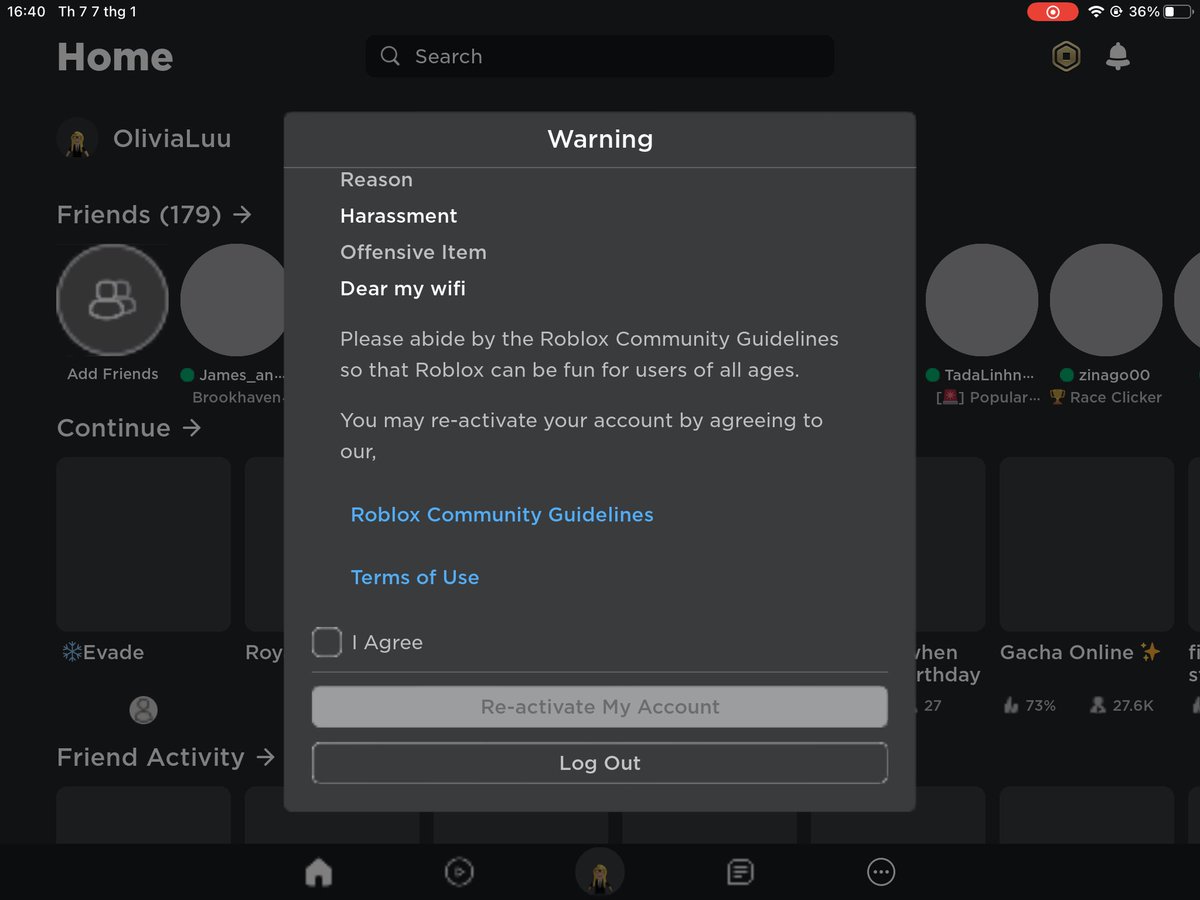Click the Harassment reason text
Screen dimensions: 1200x900
[399, 216]
